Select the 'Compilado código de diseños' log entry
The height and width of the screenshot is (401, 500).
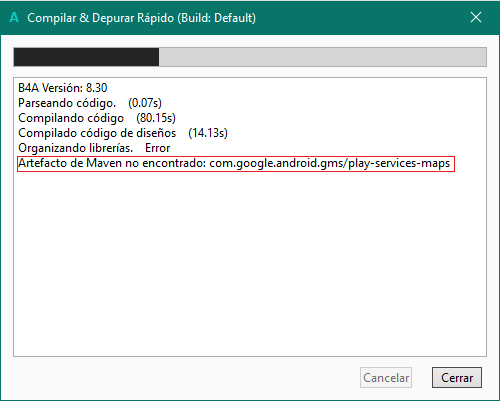(x=97, y=133)
